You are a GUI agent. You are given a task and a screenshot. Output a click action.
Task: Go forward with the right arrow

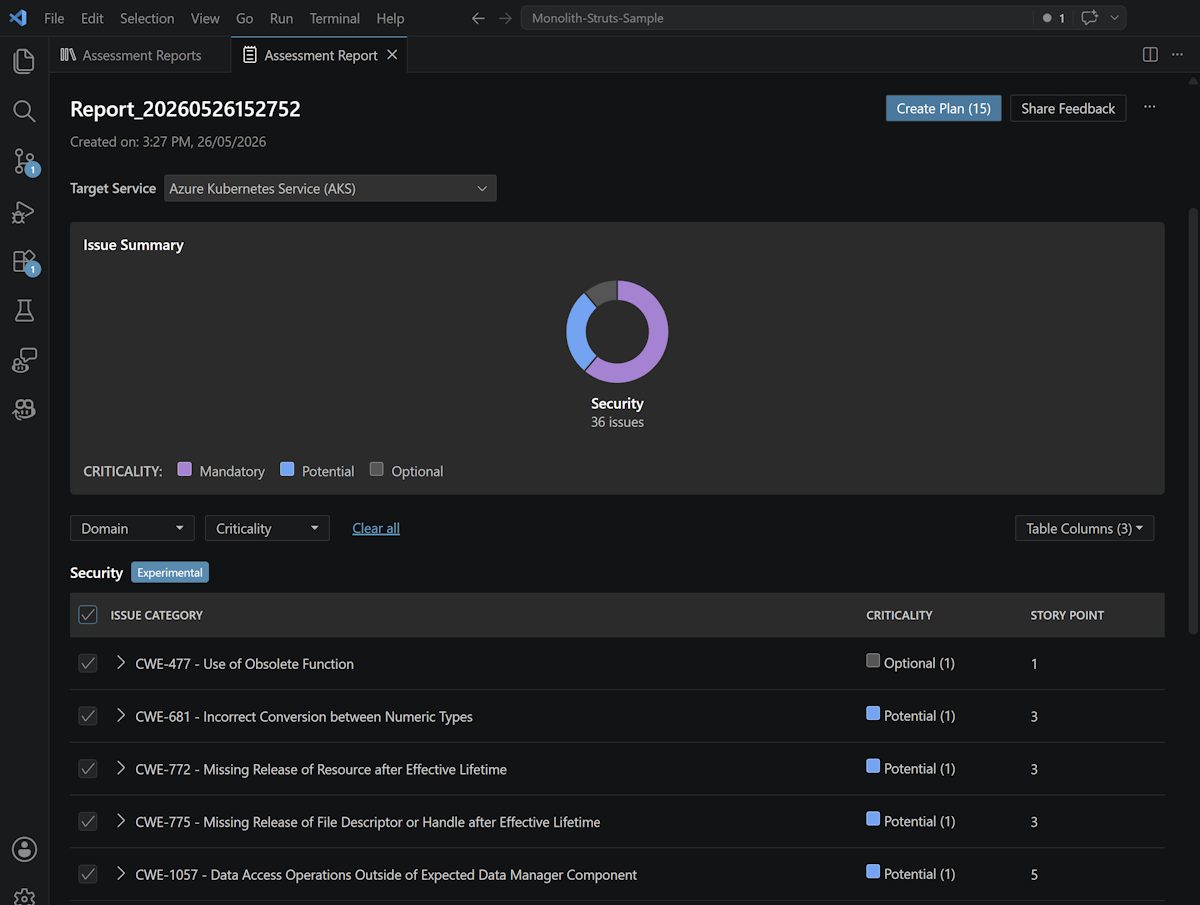point(505,18)
